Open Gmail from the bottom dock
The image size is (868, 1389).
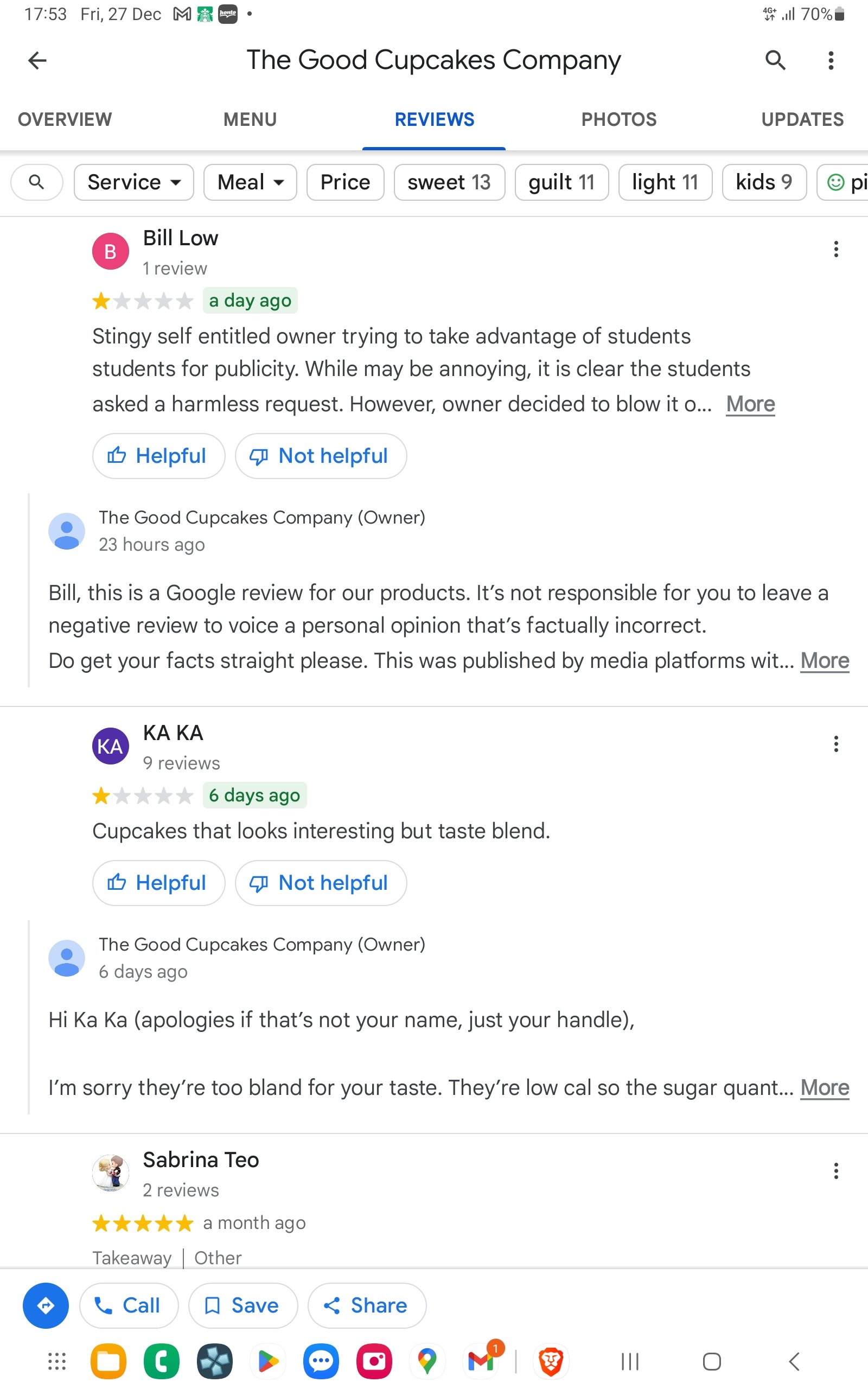482,1361
